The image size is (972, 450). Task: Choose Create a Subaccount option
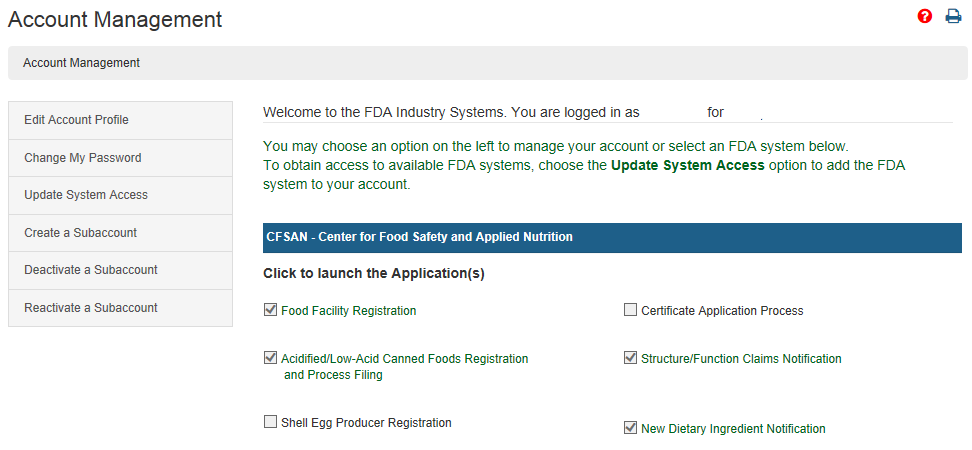81,233
